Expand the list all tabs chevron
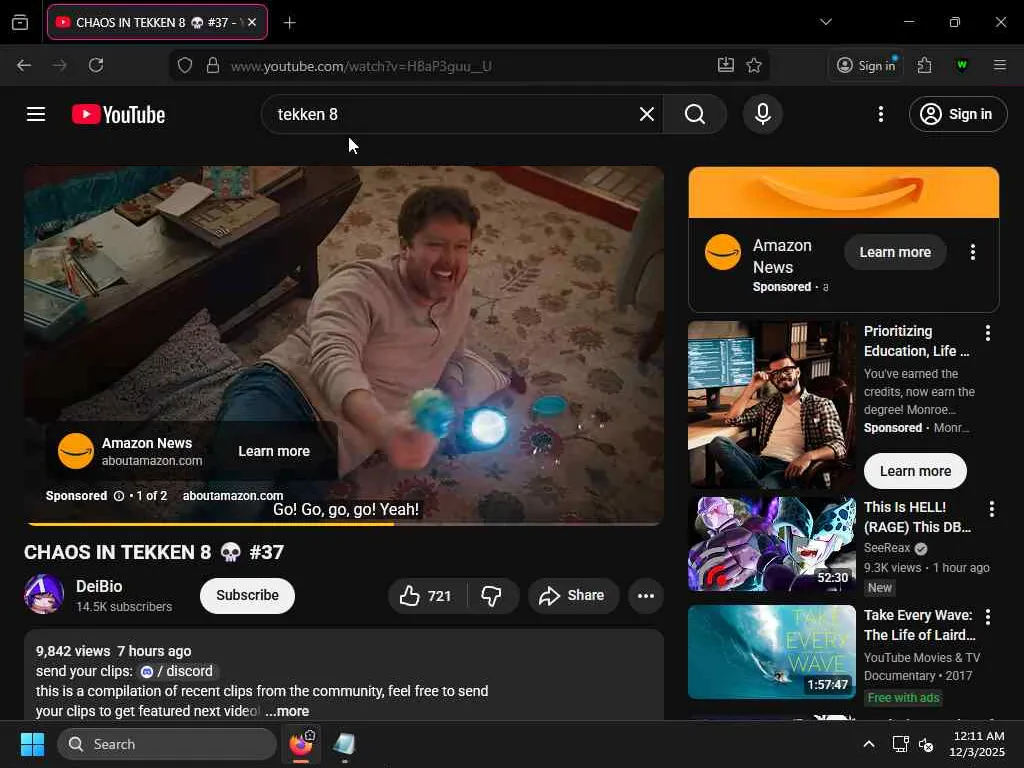The image size is (1024, 768). pos(825,22)
